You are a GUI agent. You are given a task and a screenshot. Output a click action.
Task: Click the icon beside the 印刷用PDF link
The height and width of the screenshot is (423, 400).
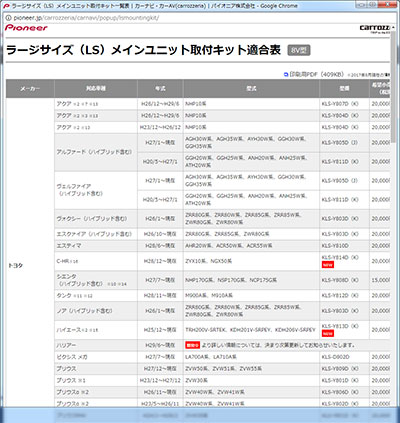coord(286,75)
